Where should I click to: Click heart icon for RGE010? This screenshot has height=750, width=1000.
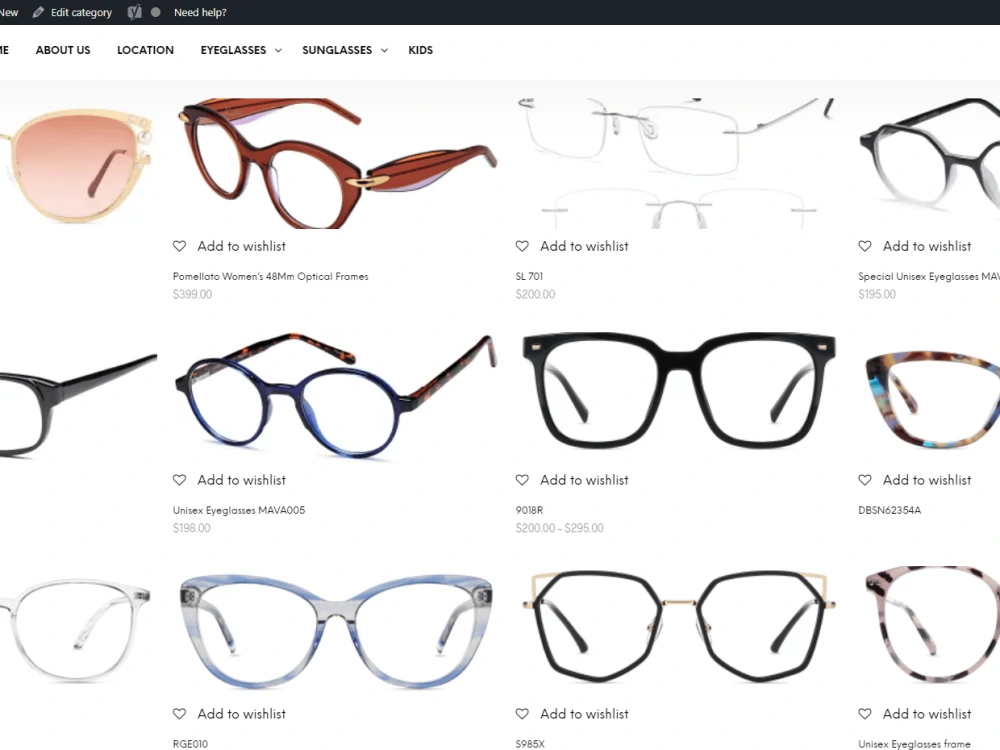(x=179, y=714)
